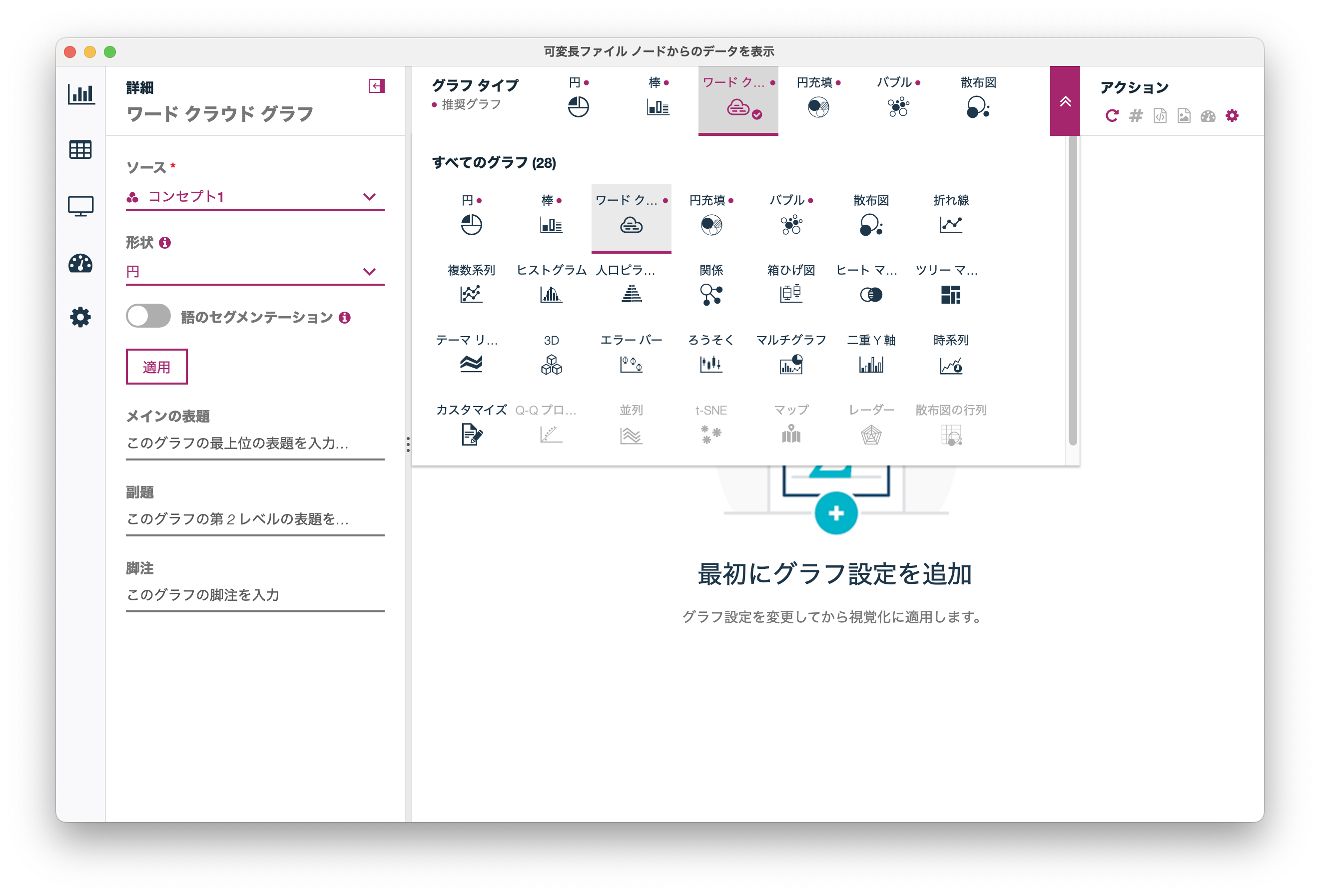Click the 適用 button

coord(156,366)
